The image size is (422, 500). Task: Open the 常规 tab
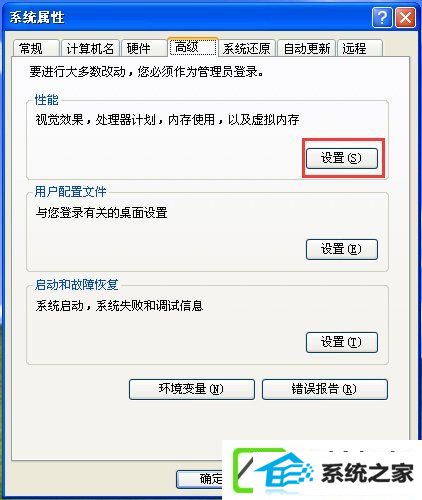(36, 48)
